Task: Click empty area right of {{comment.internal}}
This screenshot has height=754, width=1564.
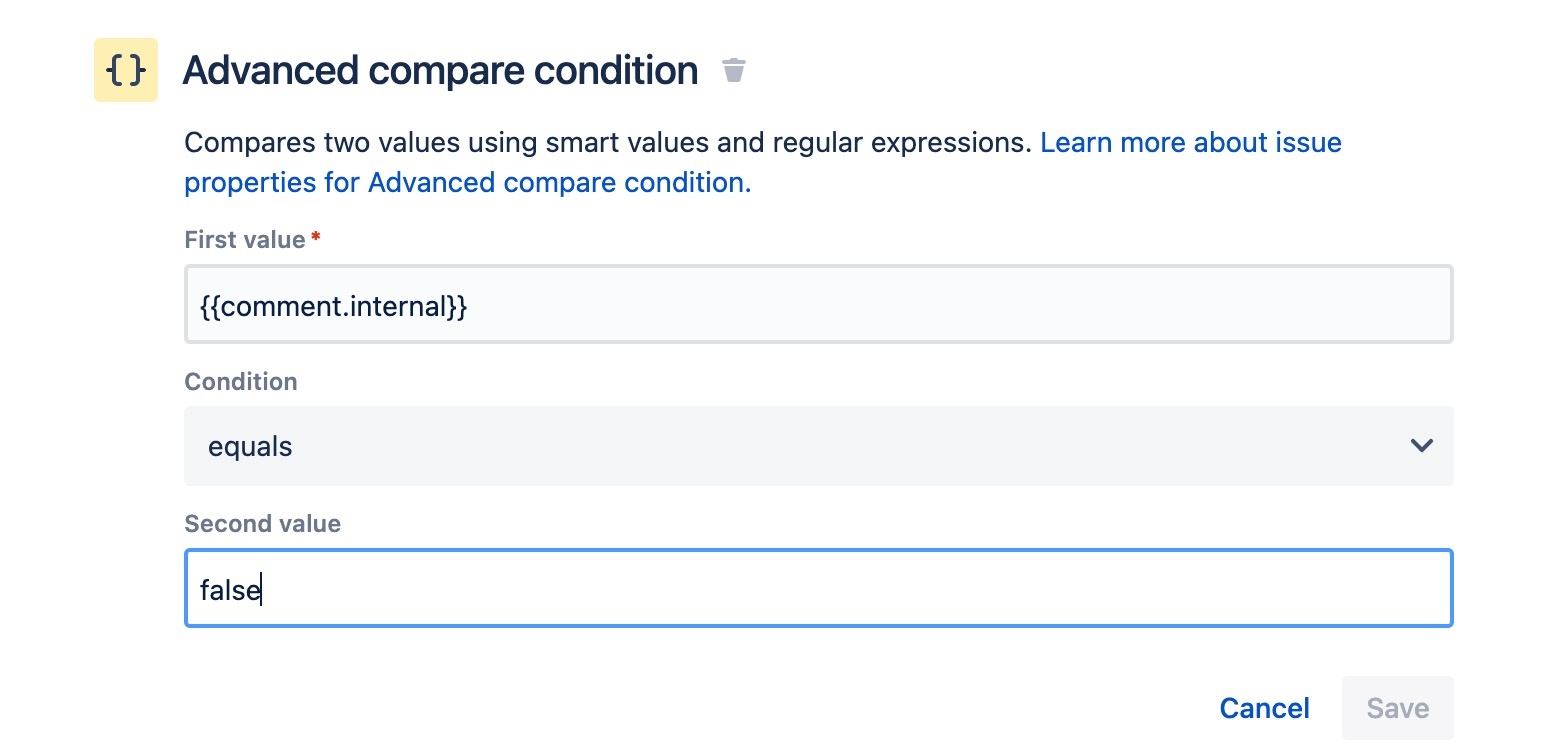Action: point(950,305)
